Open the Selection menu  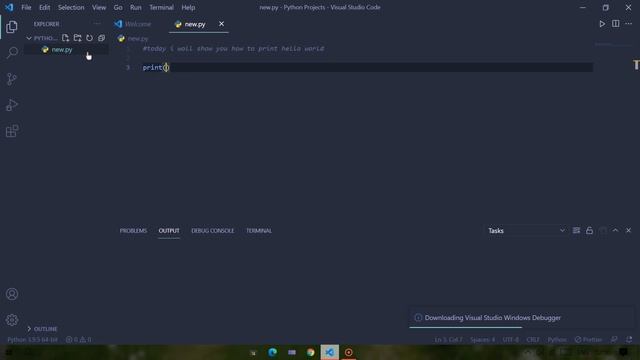[x=71, y=7]
